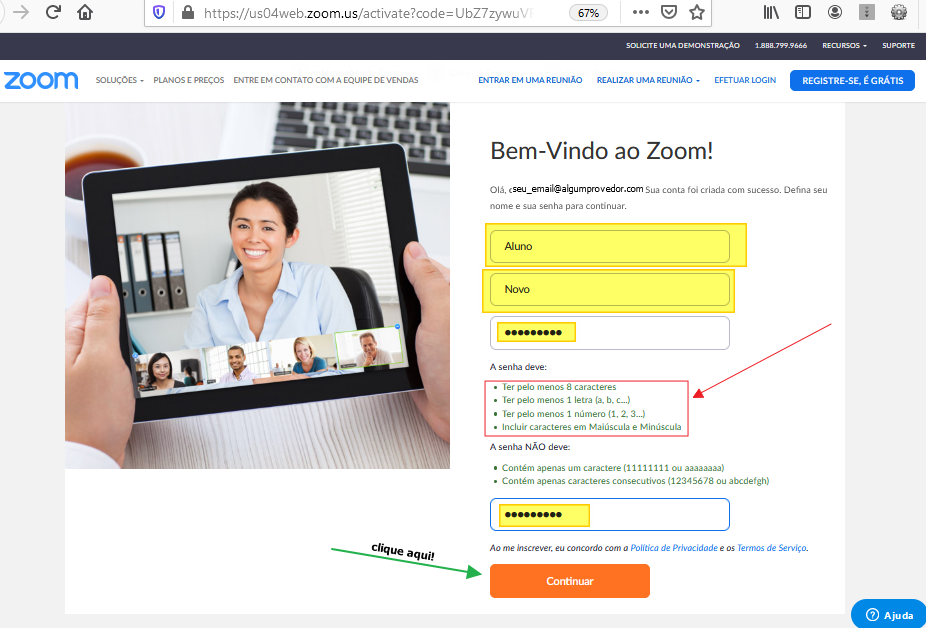This screenshot has height=628, width=926.
Task: Open ENTRE EM CONTATO COM A EQUIPE DE VENDAS
Action: click(326, 80)
